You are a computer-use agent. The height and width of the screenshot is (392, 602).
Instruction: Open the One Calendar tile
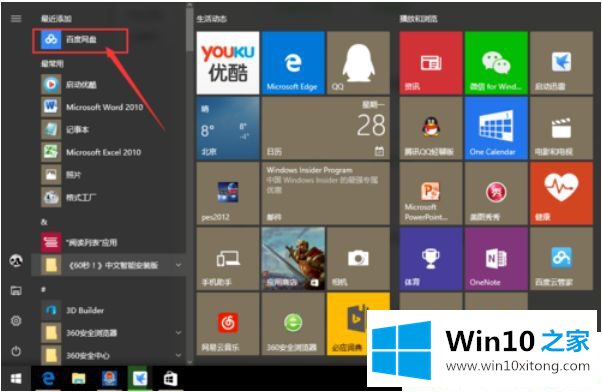tap(496, 128)
